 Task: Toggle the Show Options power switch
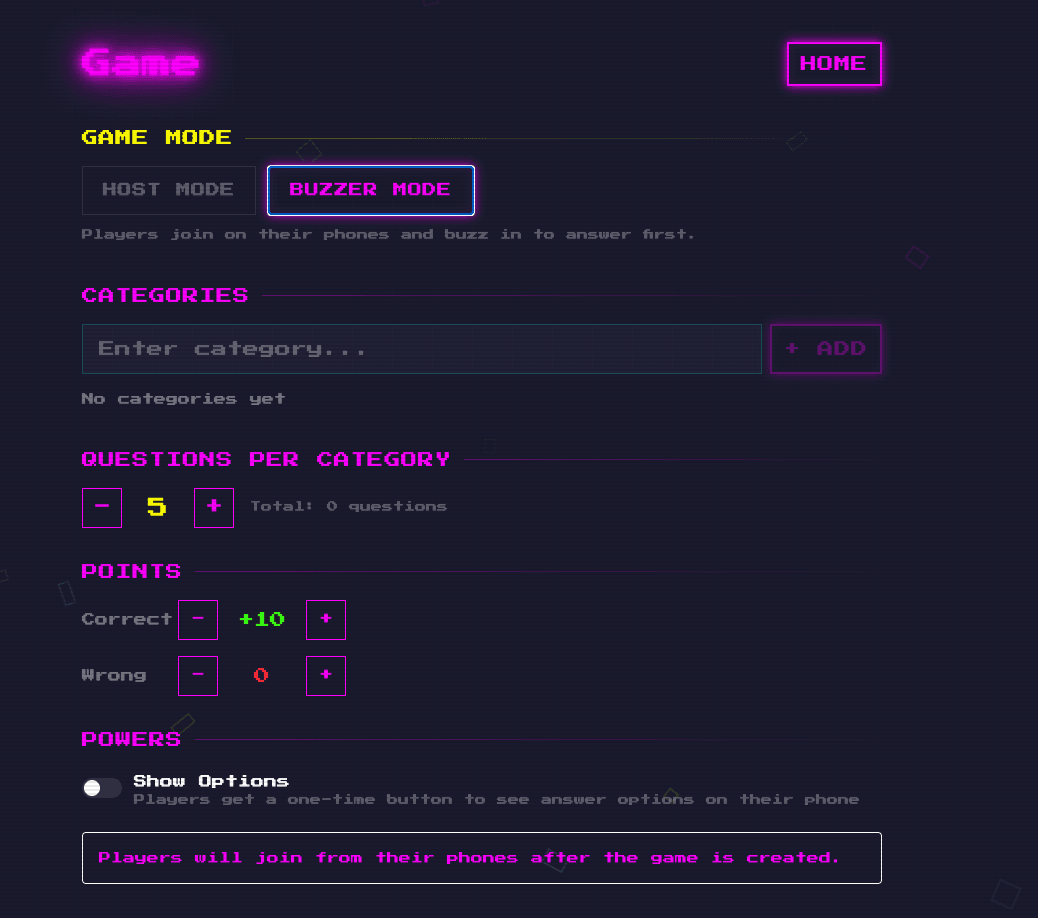point(102,788)
